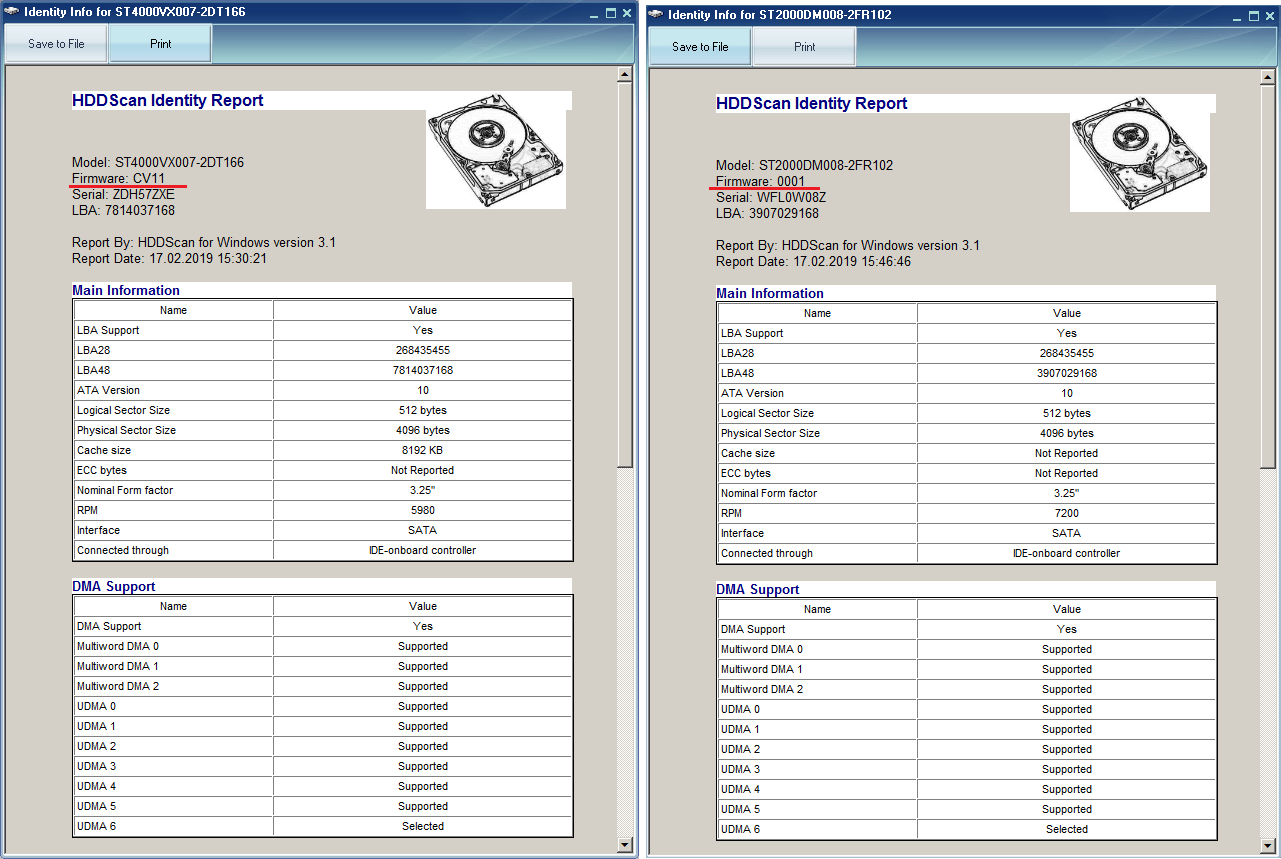Click Firmware CV11 text in left report
Viewport: 1281px width, 859px height.
(118, 178)
